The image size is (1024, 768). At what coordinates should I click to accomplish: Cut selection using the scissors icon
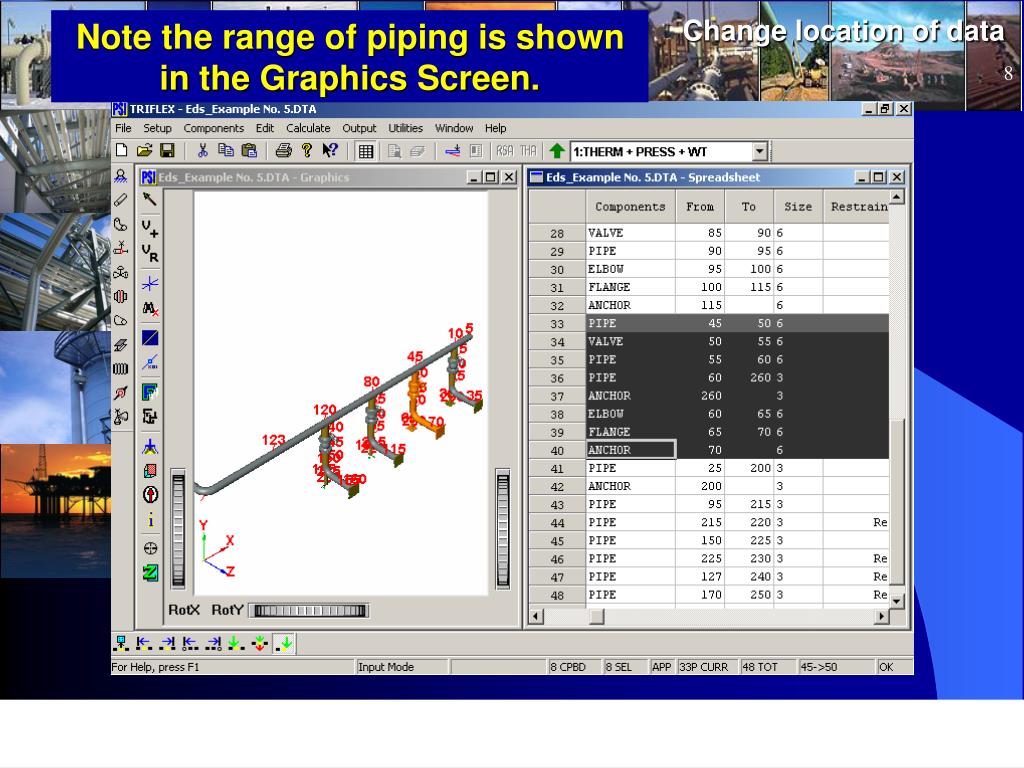(202, 151)
